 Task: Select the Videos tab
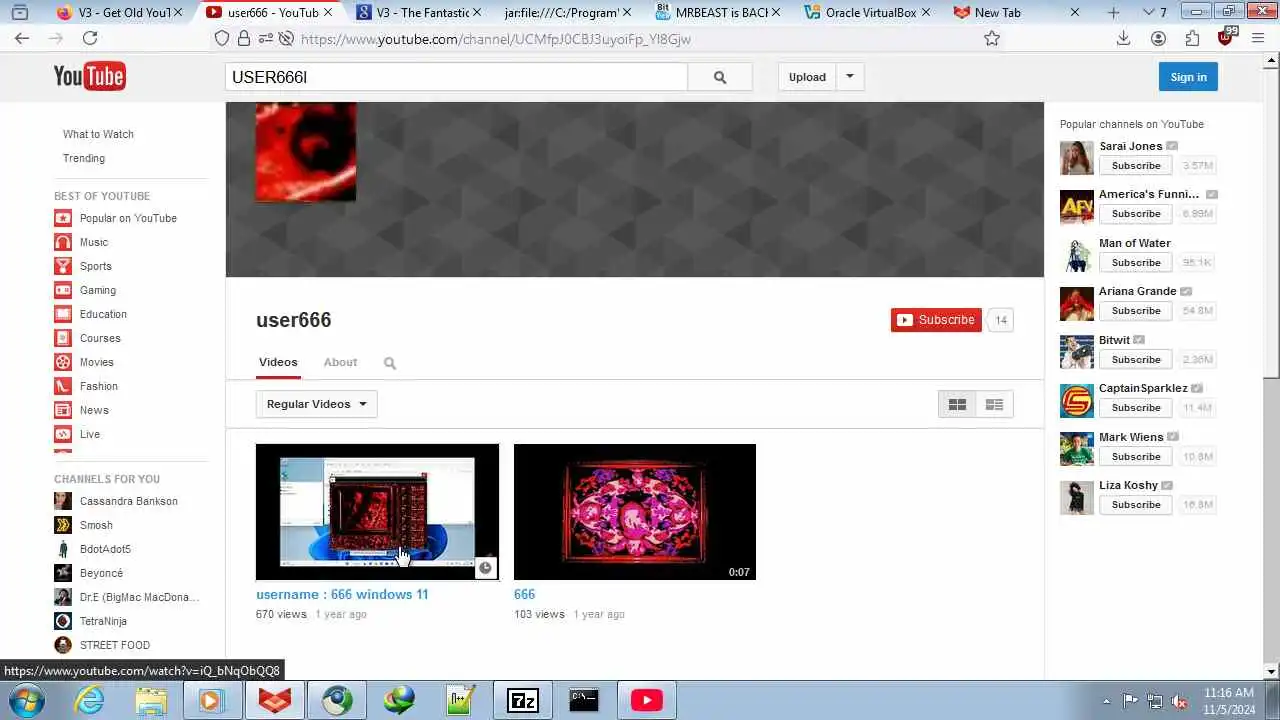click(278, 362)
